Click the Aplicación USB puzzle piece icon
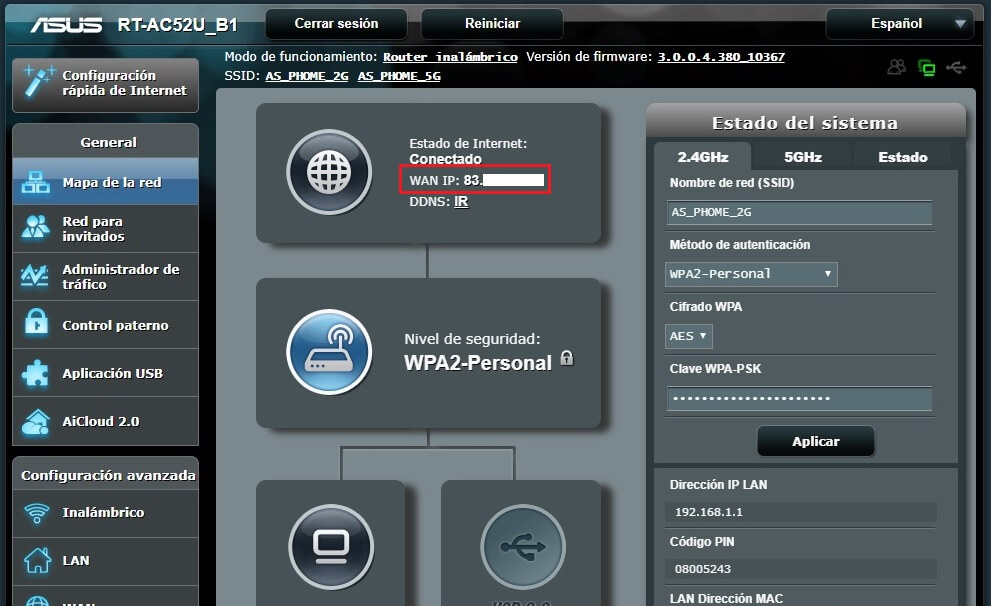This screenshot has width=991, height=606. [x=35, y=373]
